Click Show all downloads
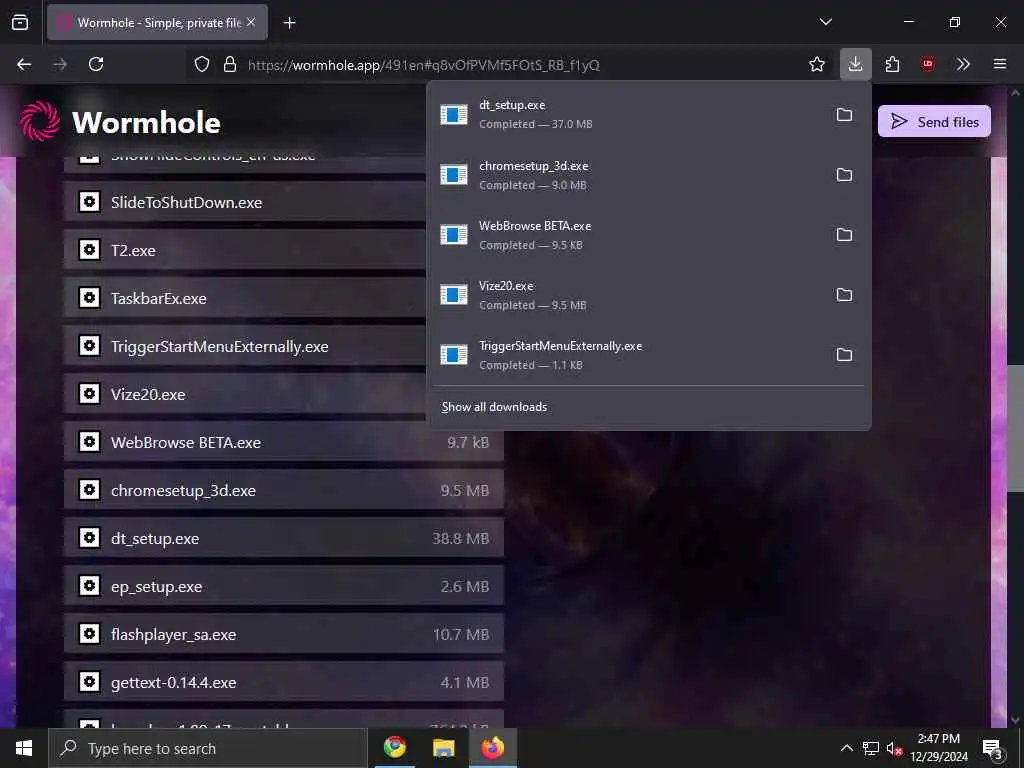 494,407
